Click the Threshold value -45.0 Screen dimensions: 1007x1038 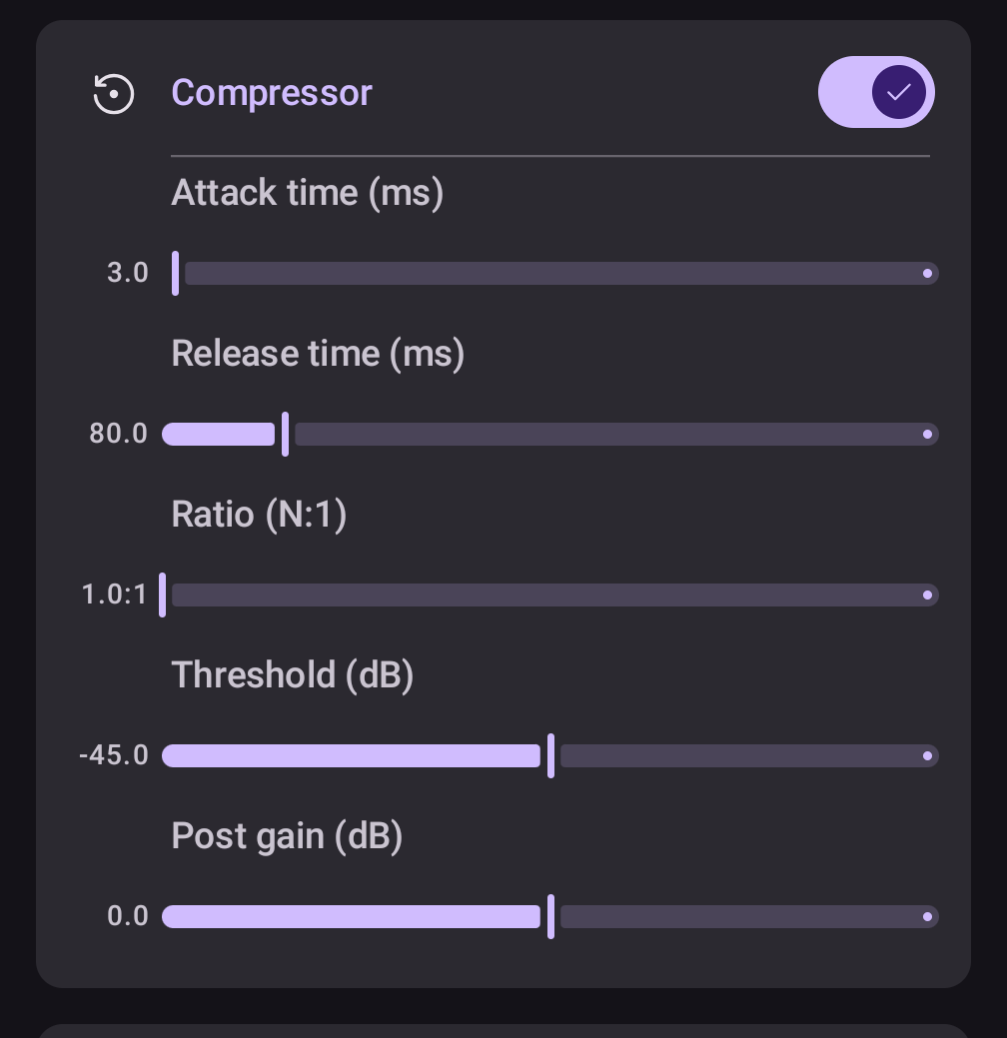click(x=113, y=756)
